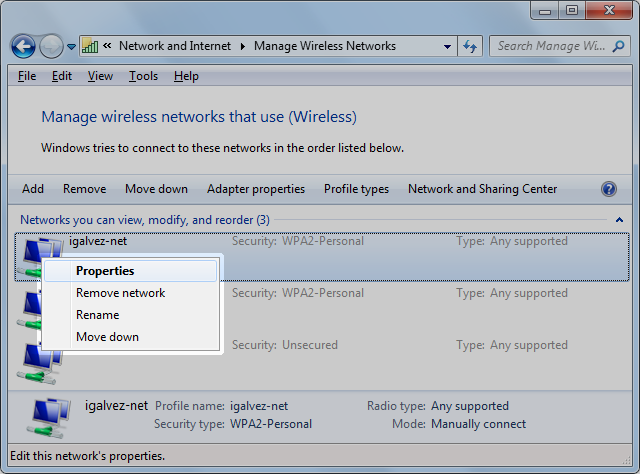
Task: Open recent pages dropdown next to Forward
Action: (72, 47)
